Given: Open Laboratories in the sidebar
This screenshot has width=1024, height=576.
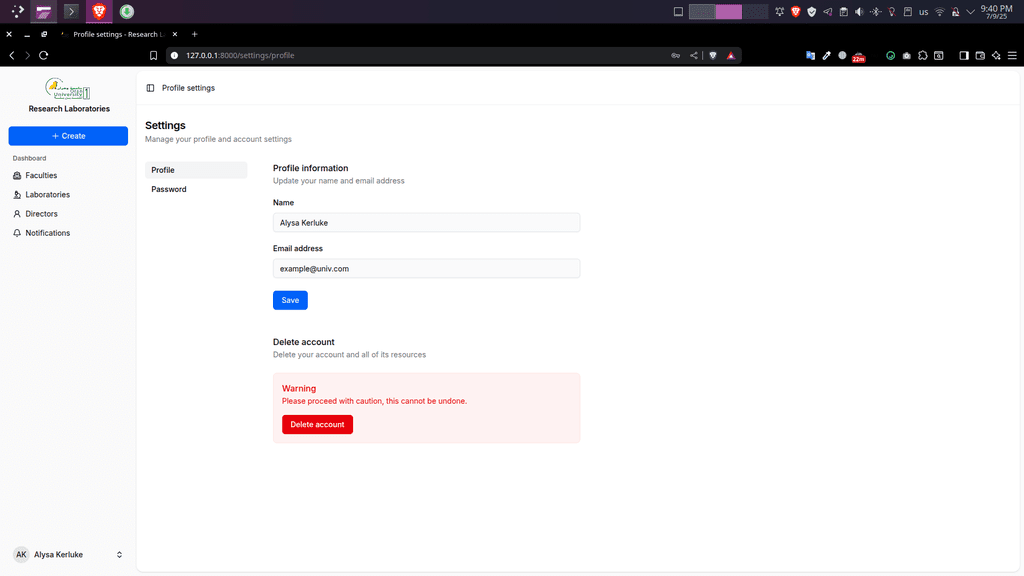Looking at the screenshot, I should [x=68, y=195].
